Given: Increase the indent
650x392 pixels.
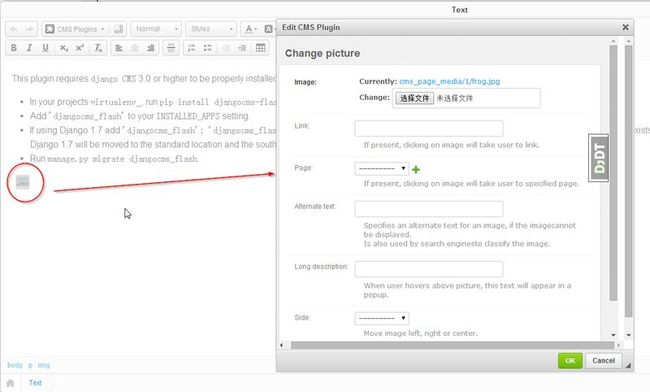Looking at the screenshot, I should (242, 48).
